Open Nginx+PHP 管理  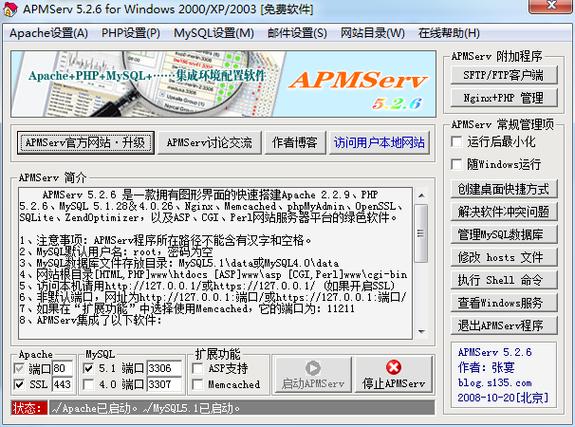504,98
